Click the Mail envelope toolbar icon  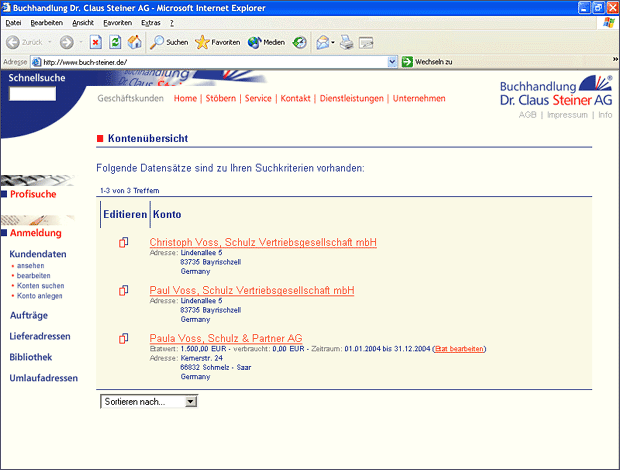click(x=323, y=42)
